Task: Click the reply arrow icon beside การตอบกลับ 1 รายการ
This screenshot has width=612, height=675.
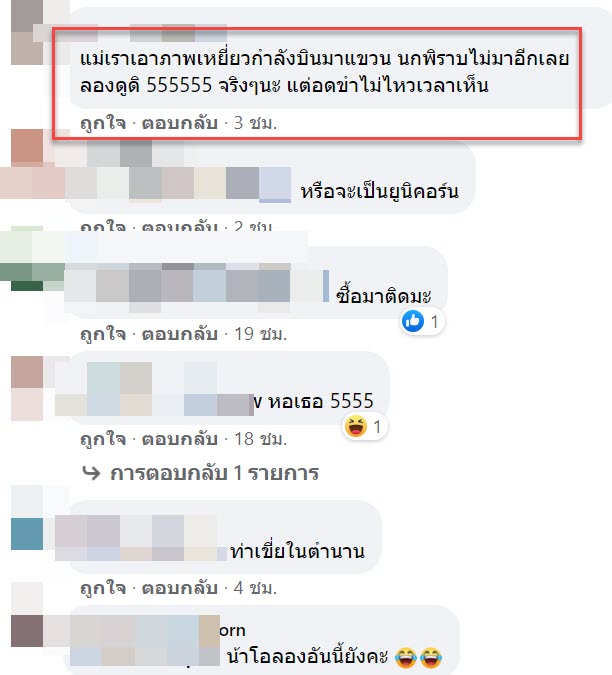Action: [91, 473]
